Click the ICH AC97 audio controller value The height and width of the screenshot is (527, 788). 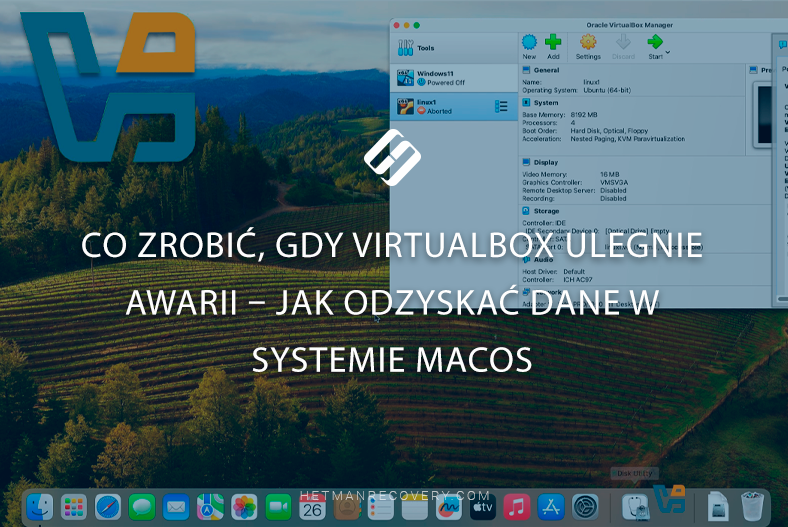tap(578, 279)
